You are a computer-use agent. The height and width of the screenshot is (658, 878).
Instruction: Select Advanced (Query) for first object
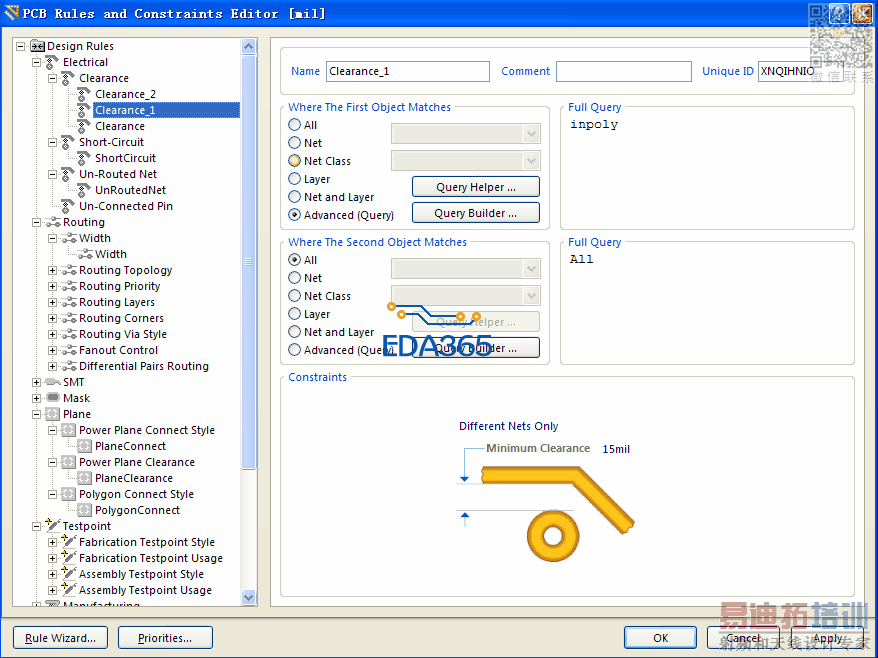click(x=295, y=214)
